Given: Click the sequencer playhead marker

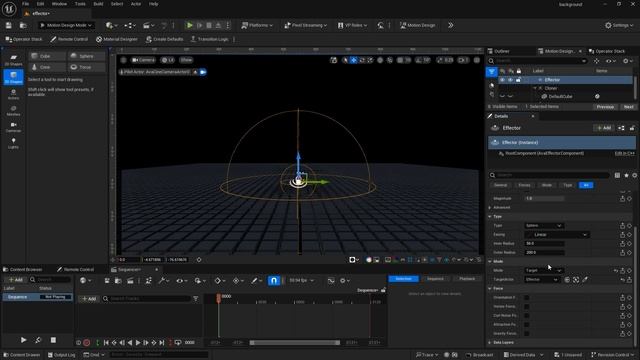Looking at the screenshot, I should point(218,298).
